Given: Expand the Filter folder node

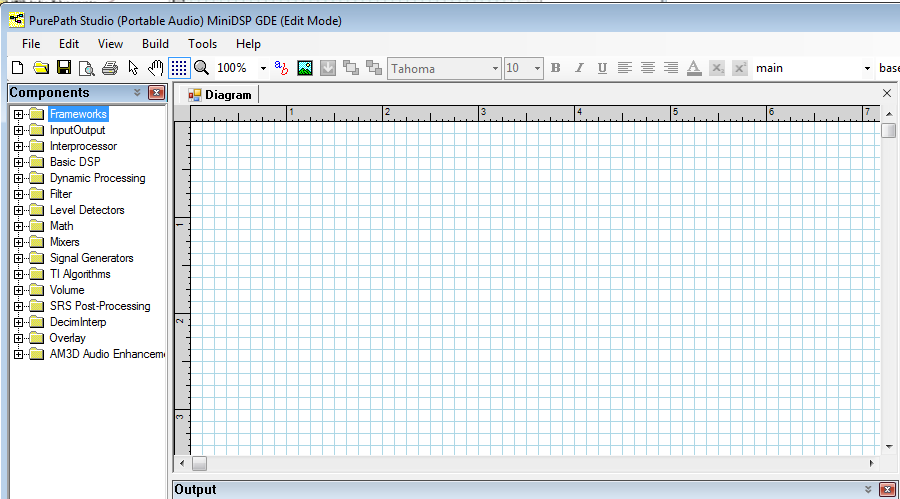Looking at the screenshot, I should tap(18, 194).
